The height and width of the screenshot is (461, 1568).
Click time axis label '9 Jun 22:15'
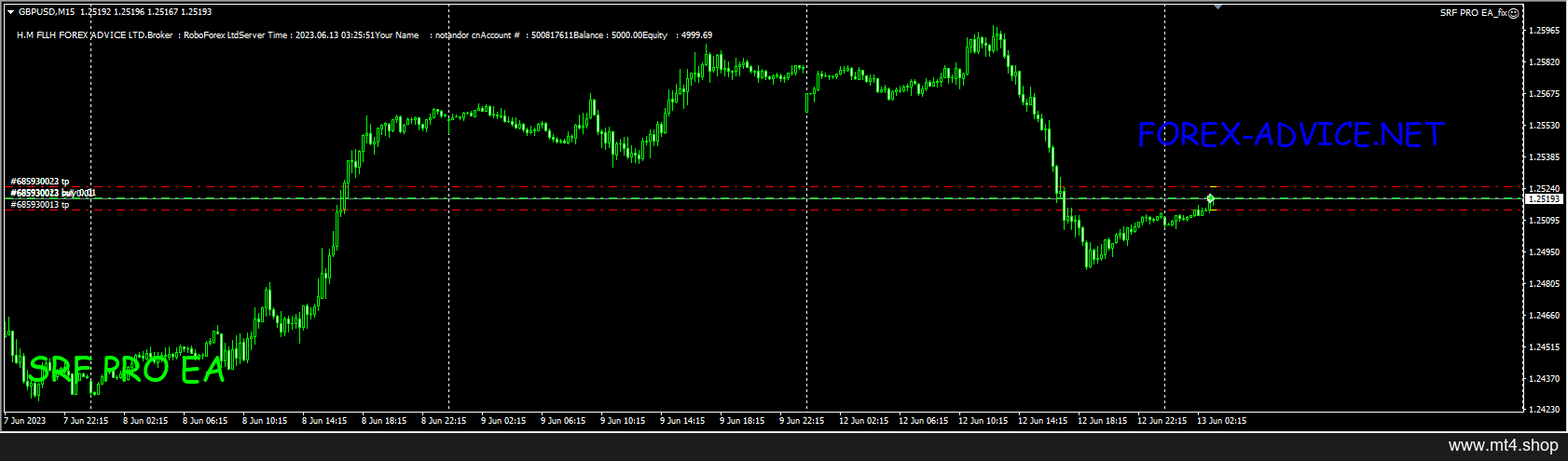pyautogui.click(x=802, y=421)
